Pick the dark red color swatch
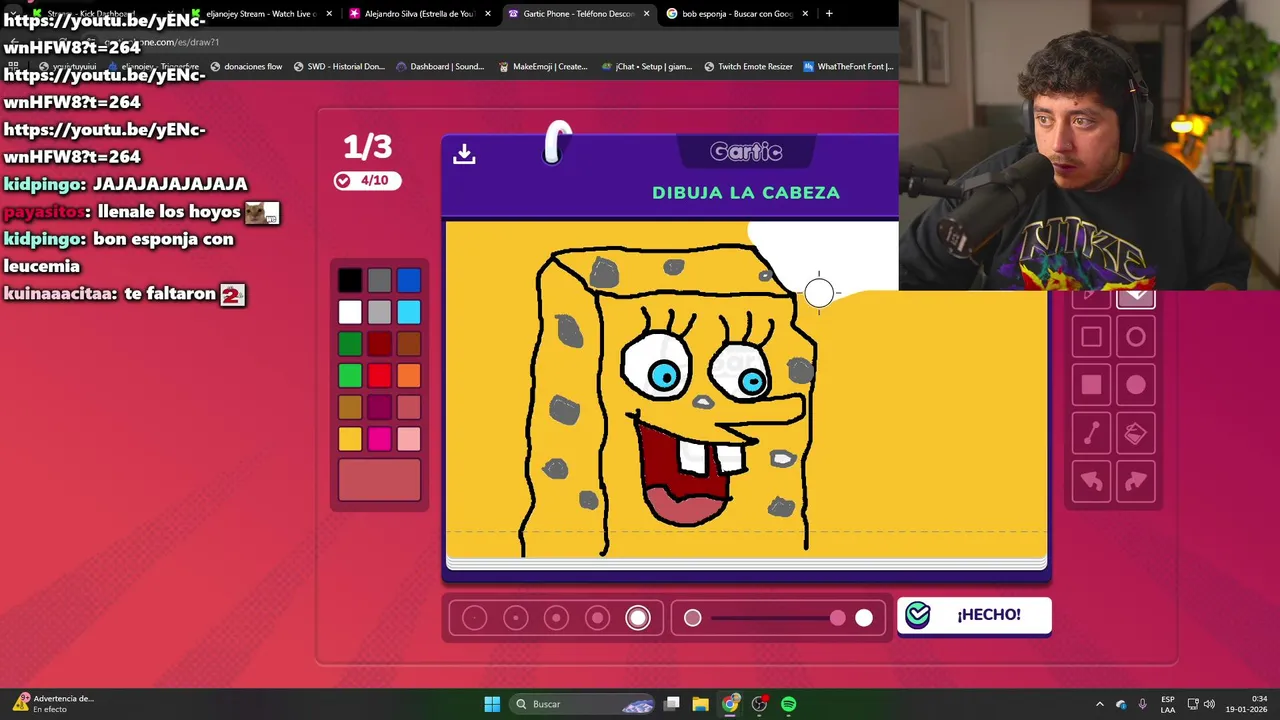Image resolution: width=1280 pixels, height=720 pixels. click(379, 344)
